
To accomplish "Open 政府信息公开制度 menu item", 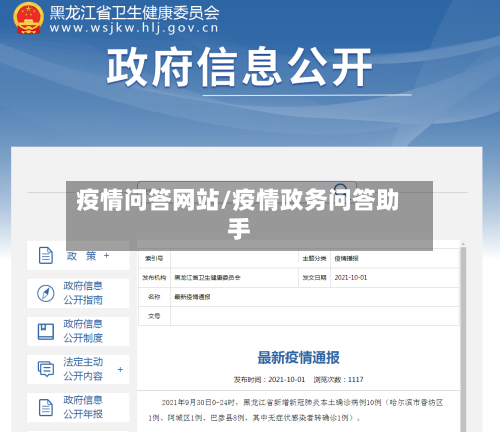I will pos(78,331).
